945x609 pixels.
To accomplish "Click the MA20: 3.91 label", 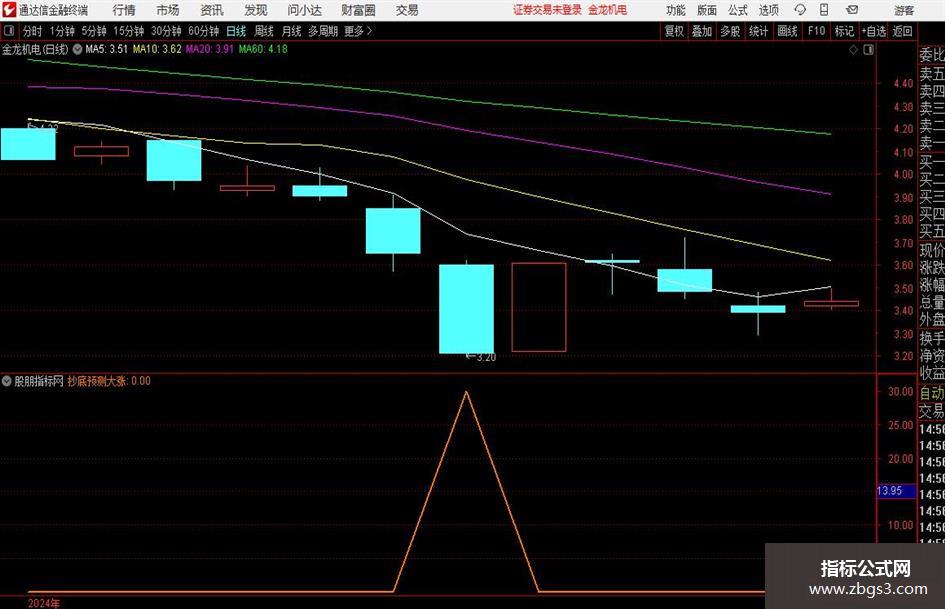I will point(209,49).
